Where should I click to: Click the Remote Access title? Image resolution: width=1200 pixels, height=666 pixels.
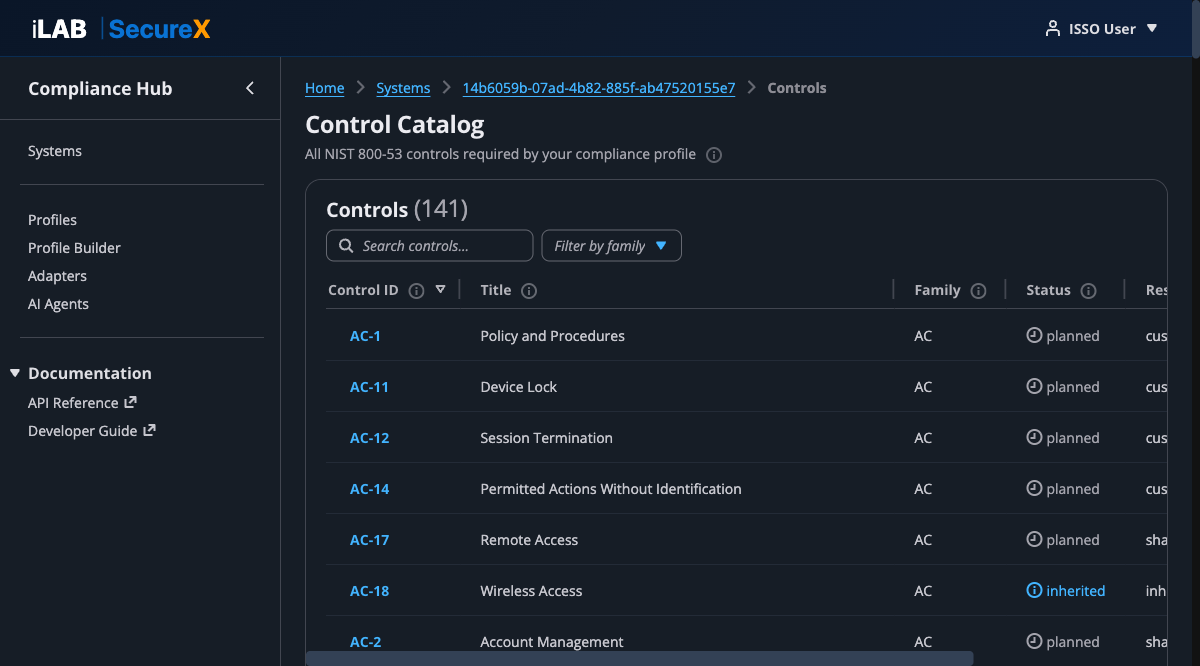(x=529, y=540)
